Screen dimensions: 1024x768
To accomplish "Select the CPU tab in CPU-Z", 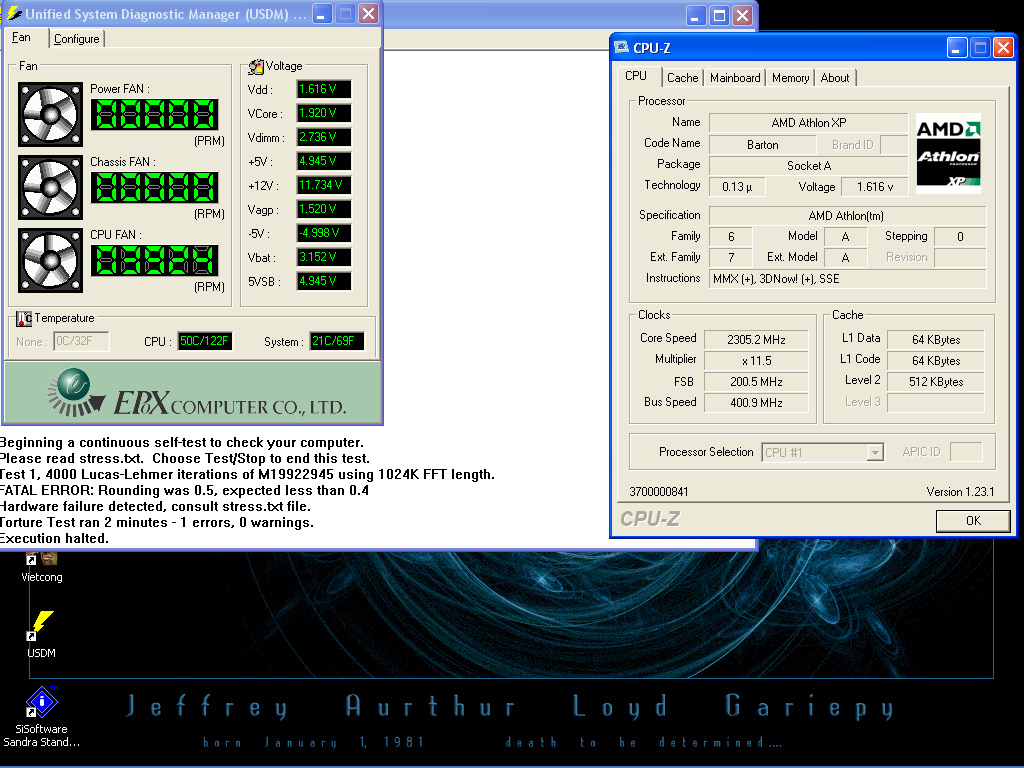I will click(x=636, y=76).
